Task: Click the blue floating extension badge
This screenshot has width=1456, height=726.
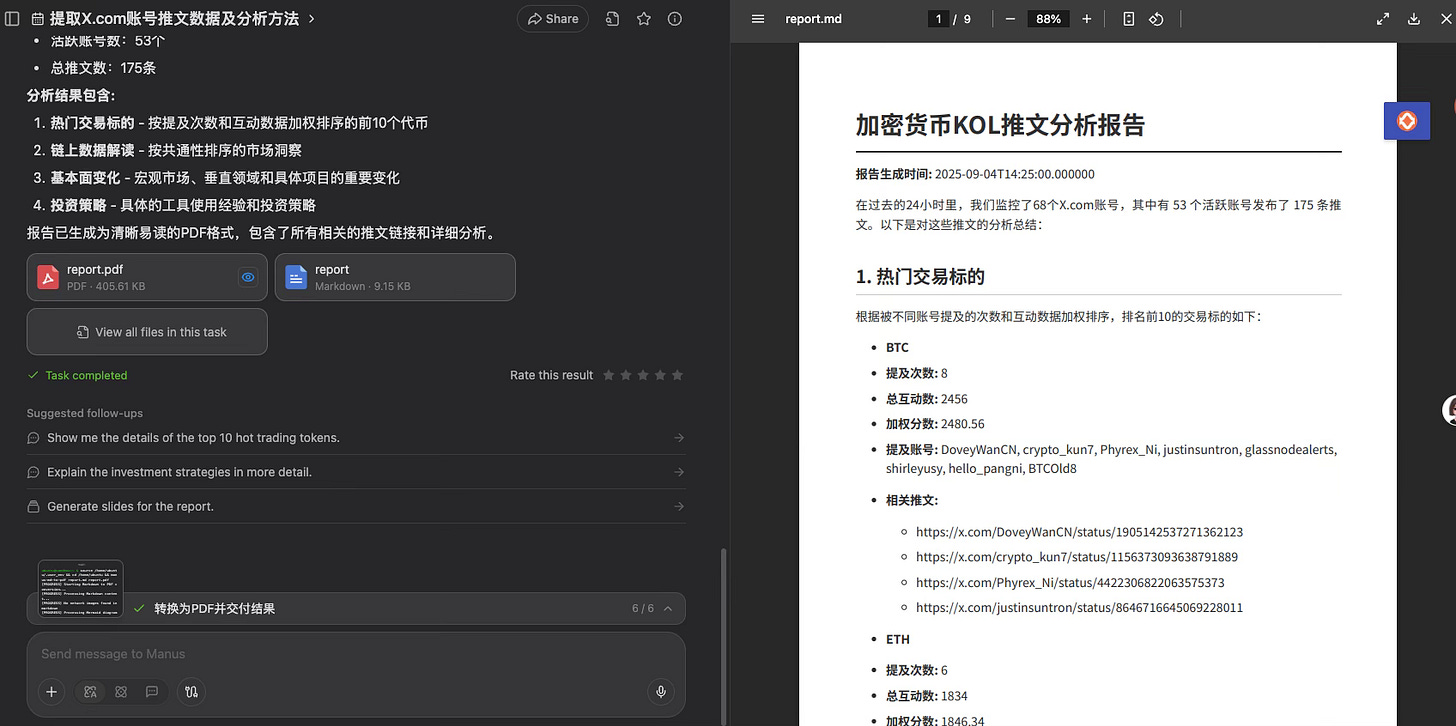Action: coord(1406,121)
